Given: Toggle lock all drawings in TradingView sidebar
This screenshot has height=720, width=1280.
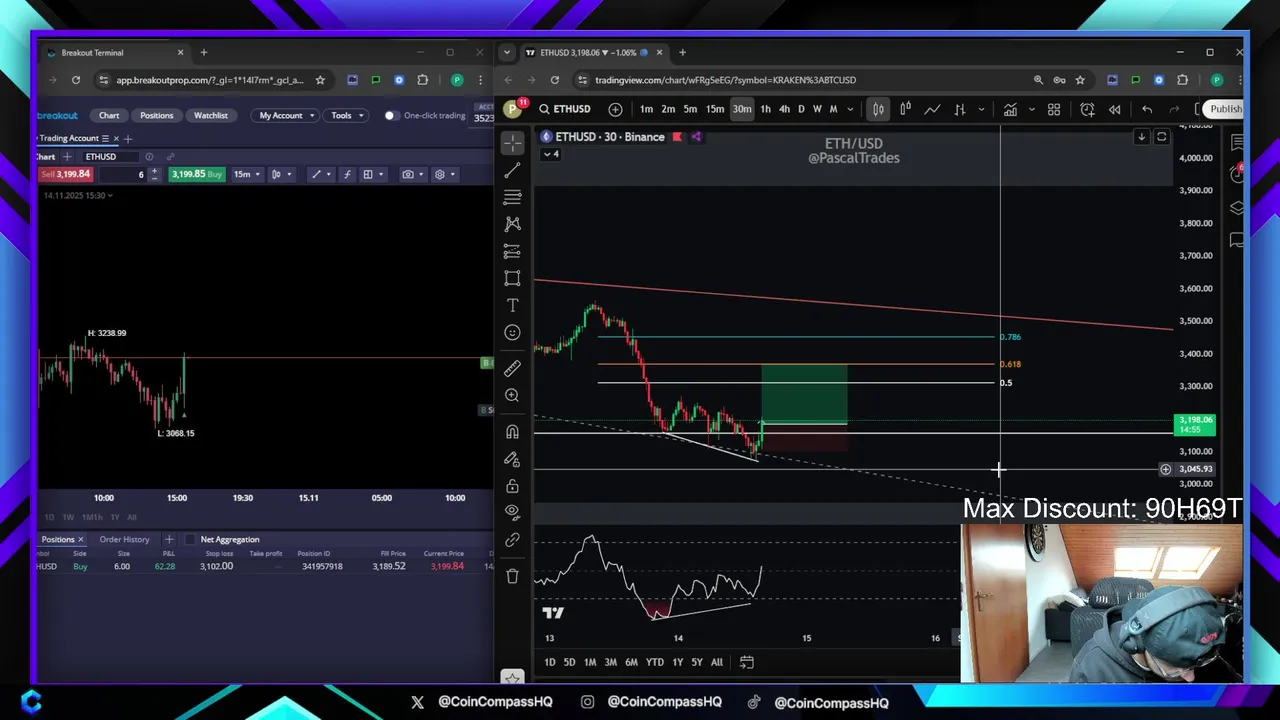Looking at the screenshot, I should (x=512, y=486).
